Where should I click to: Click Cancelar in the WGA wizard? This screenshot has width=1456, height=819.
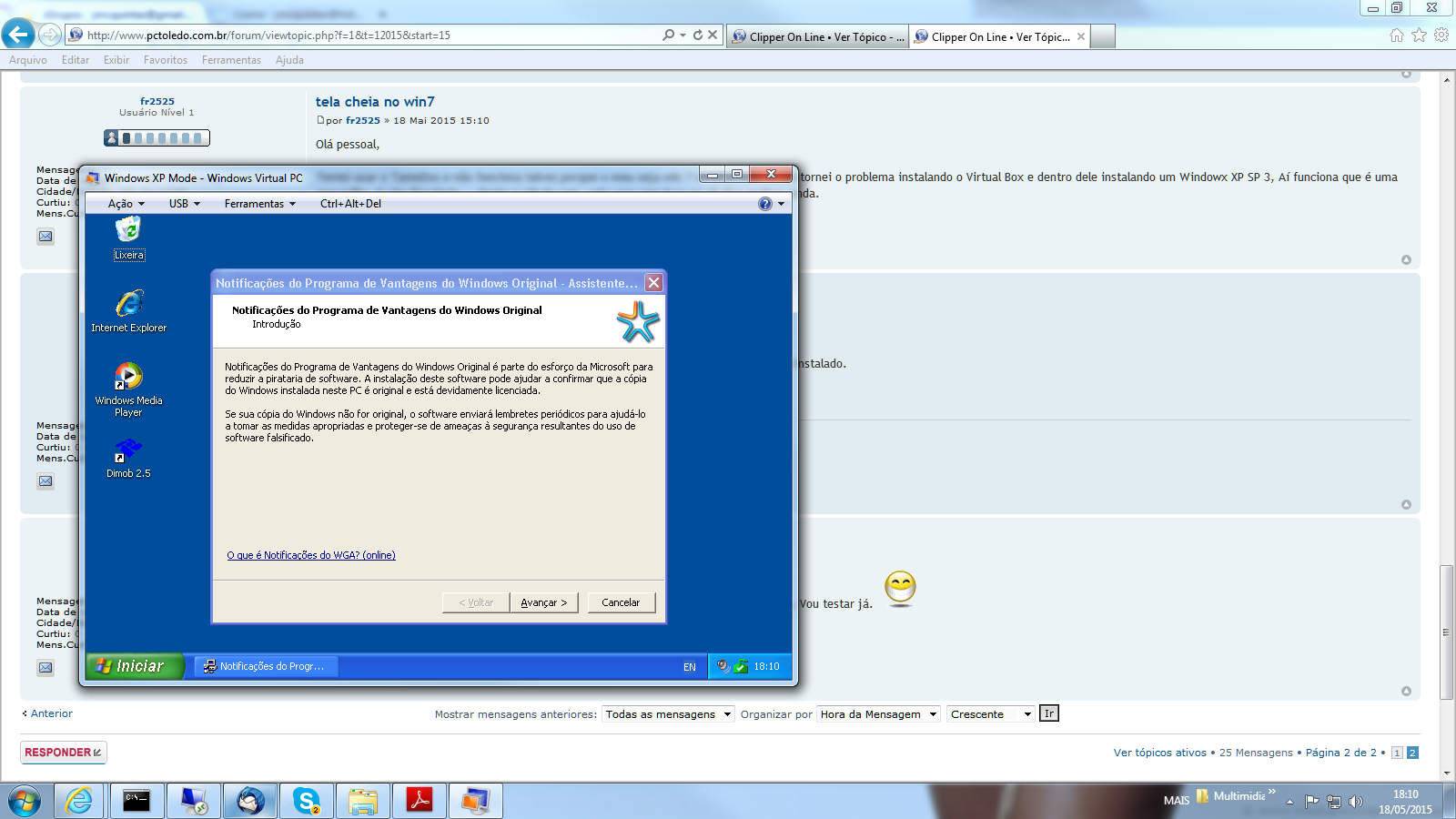pos(621,602)
